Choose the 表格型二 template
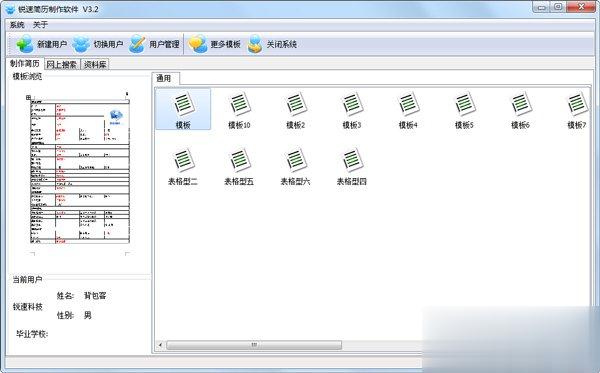The image size is (600, 373). pyautogui.click(x=183, y=166)
